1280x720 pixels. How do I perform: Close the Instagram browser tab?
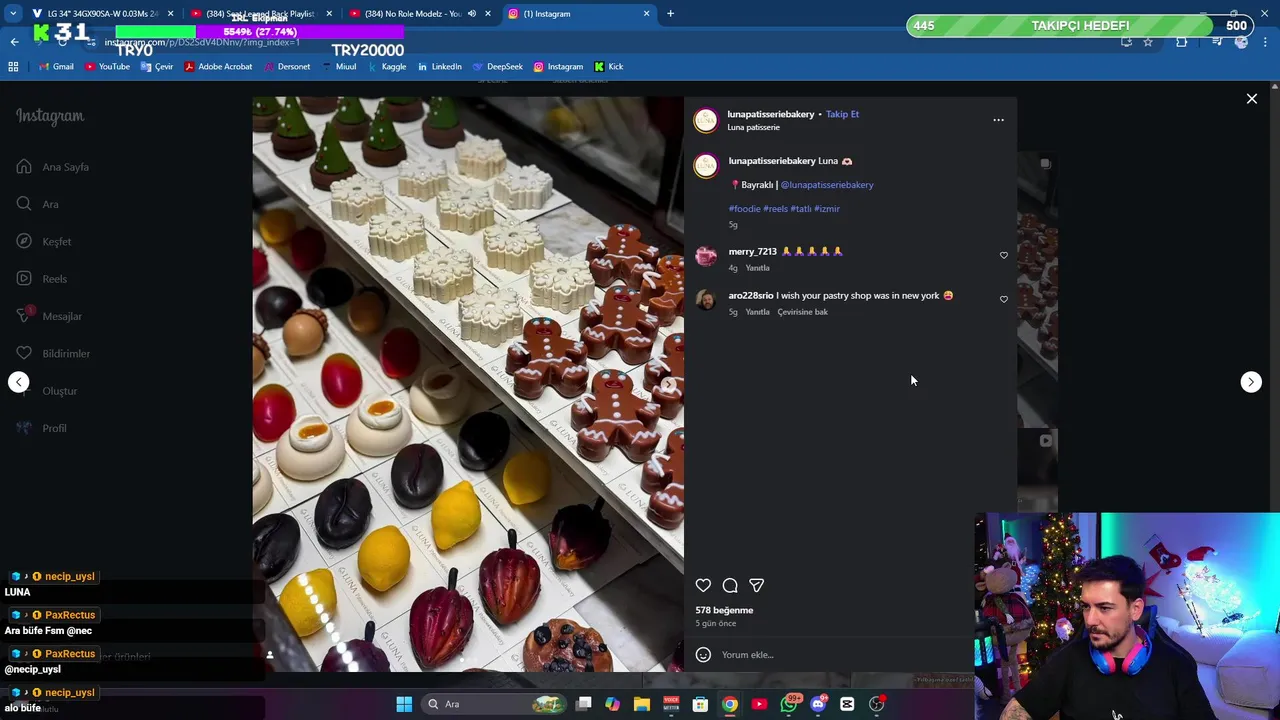pos(646,14)
